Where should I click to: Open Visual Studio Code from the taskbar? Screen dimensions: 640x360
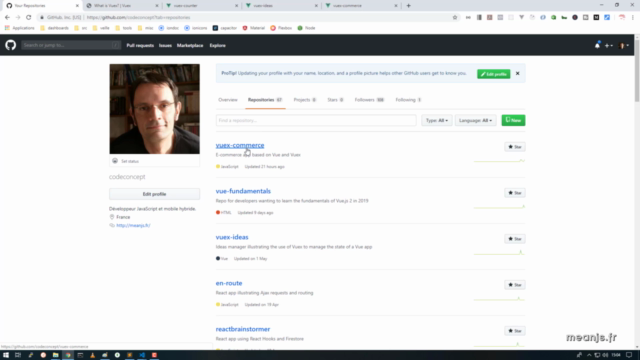(x=142, y=355)
